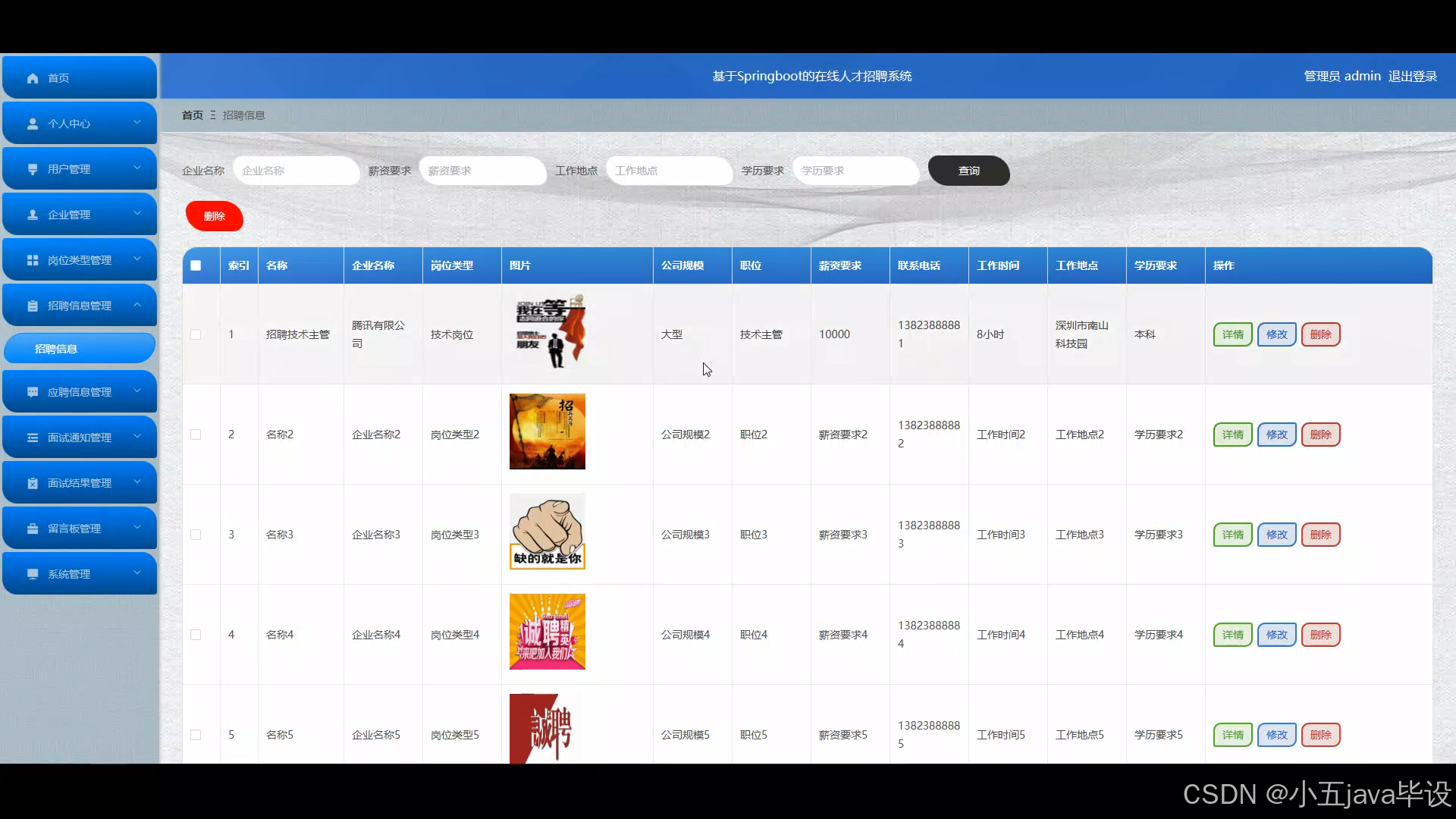
Task: Click the 企业管理 sidebar icon
Action: 33,215
